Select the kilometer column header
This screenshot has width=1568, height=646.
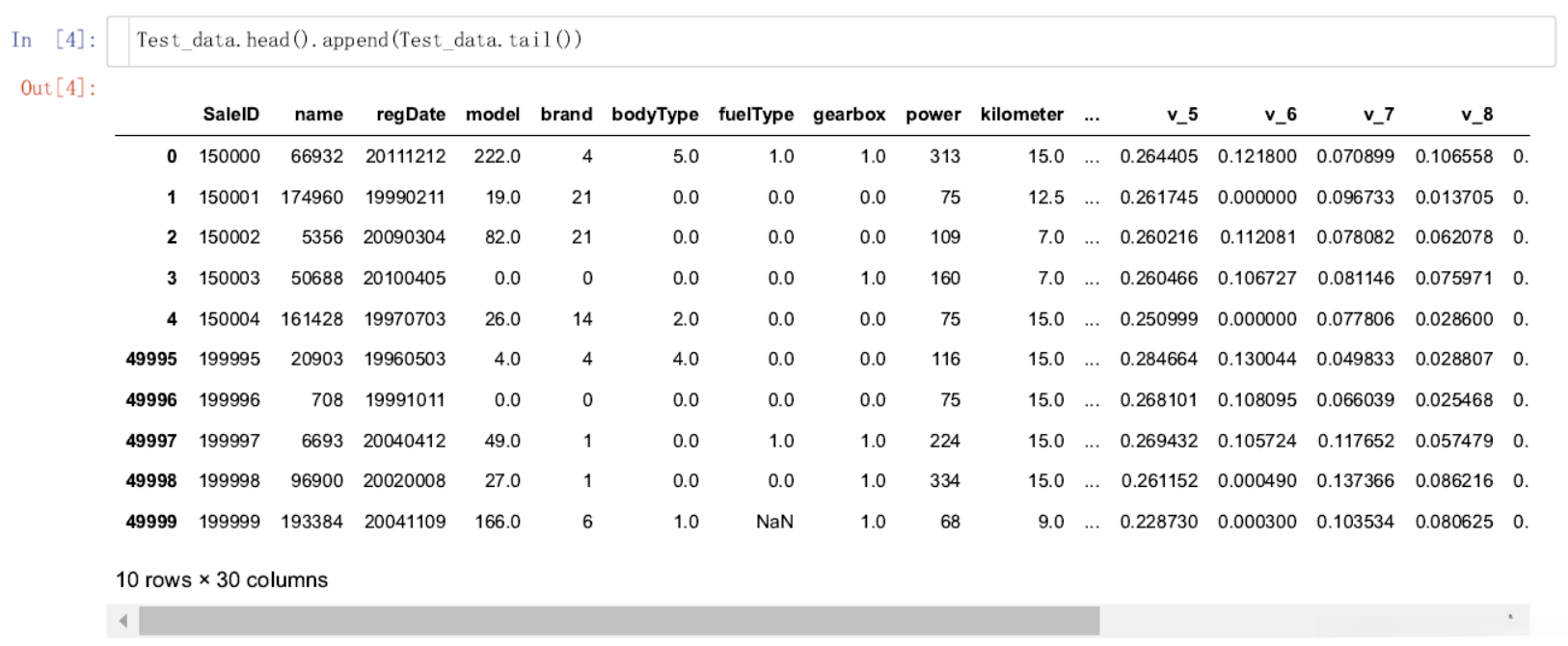(x=1021, y=115)
